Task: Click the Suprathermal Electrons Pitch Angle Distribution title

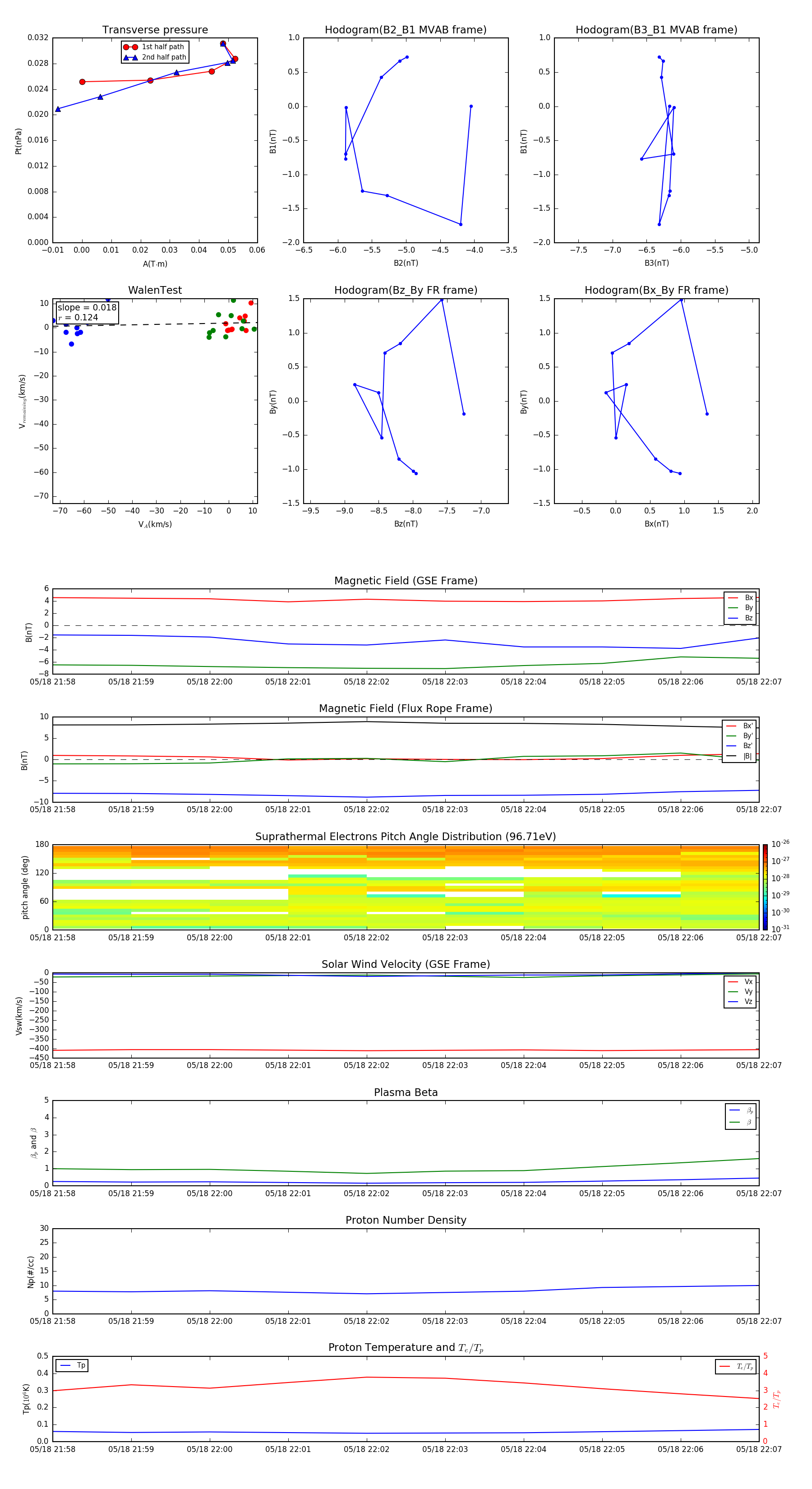Action: coord(406,837)
